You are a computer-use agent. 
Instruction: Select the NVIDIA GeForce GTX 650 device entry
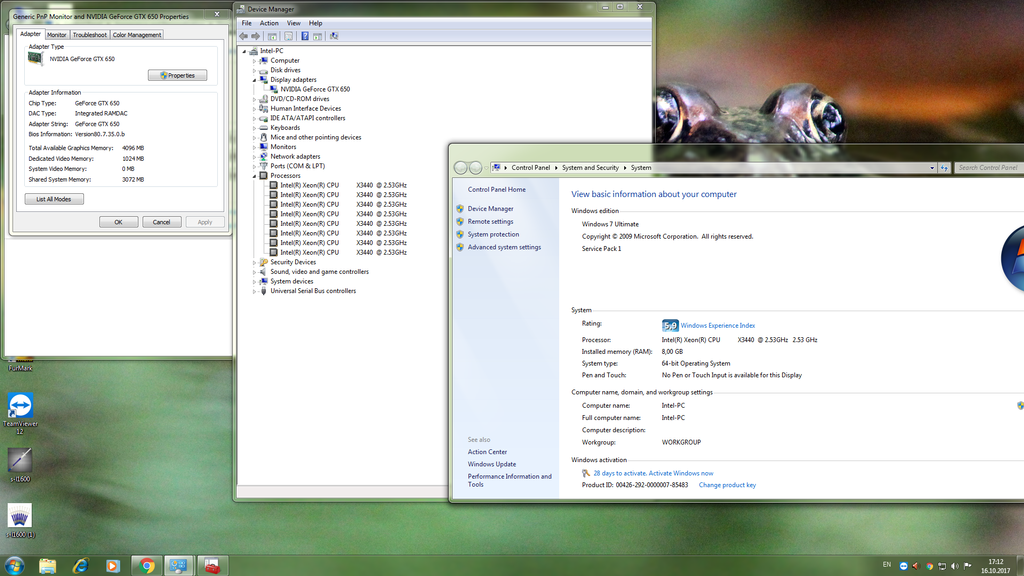tap(315, 89)
